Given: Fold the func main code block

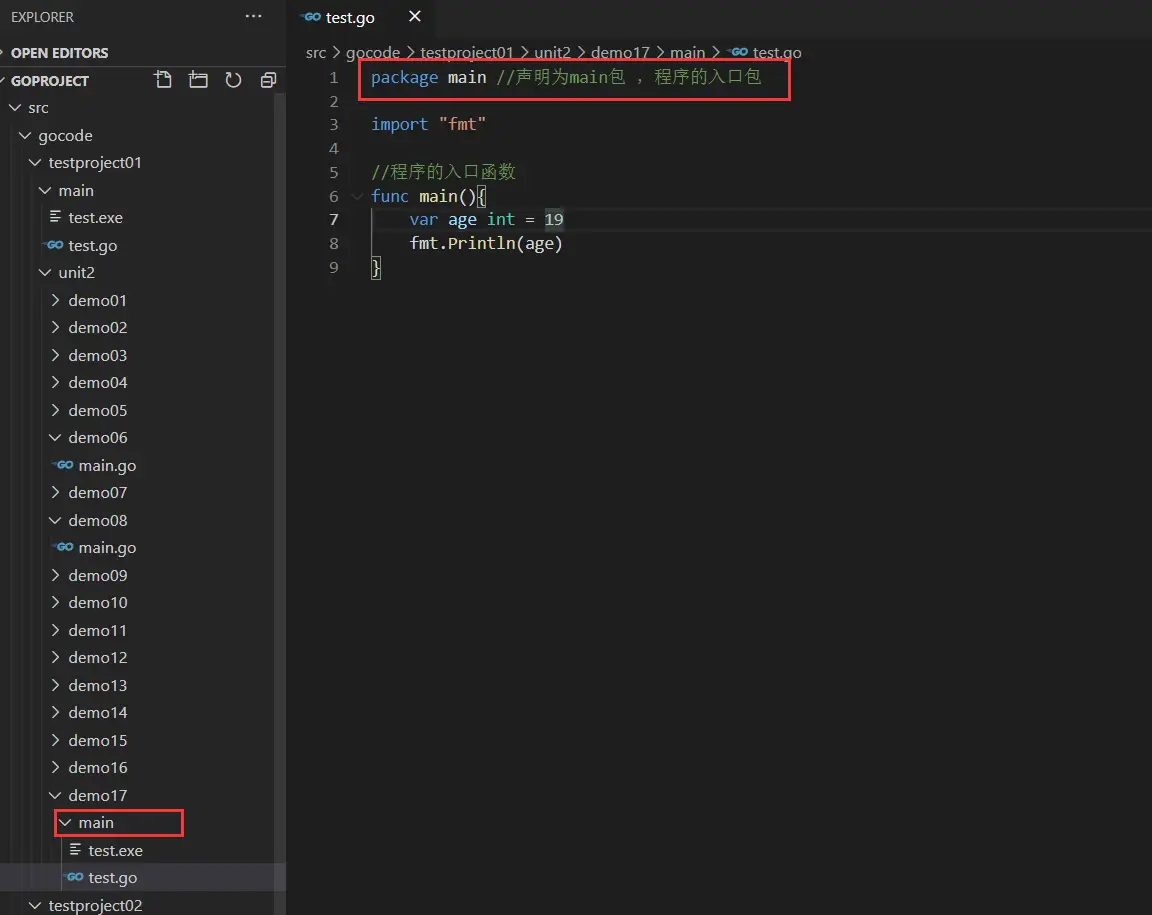Looking at the screenshot, I should click(358, 196).
